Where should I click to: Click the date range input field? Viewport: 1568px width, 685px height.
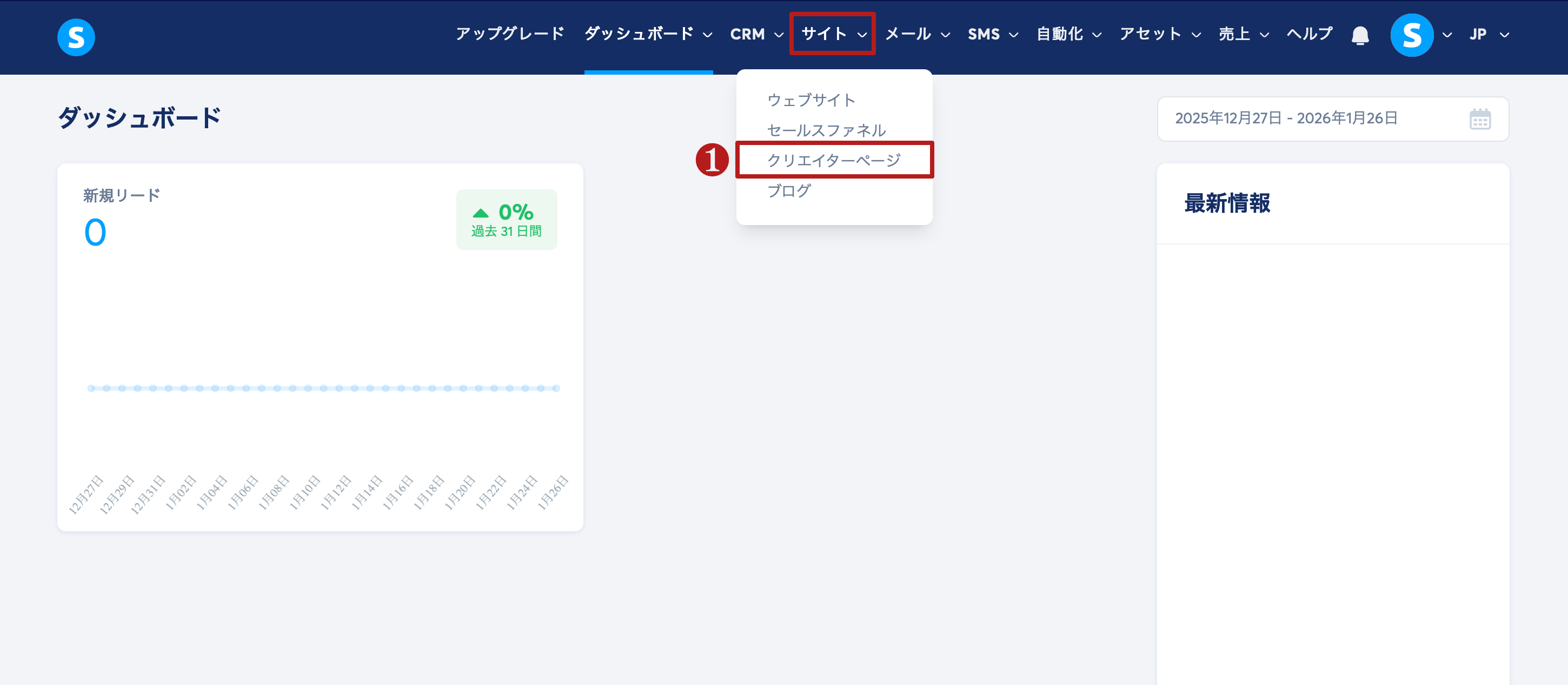click(1286, 118)
